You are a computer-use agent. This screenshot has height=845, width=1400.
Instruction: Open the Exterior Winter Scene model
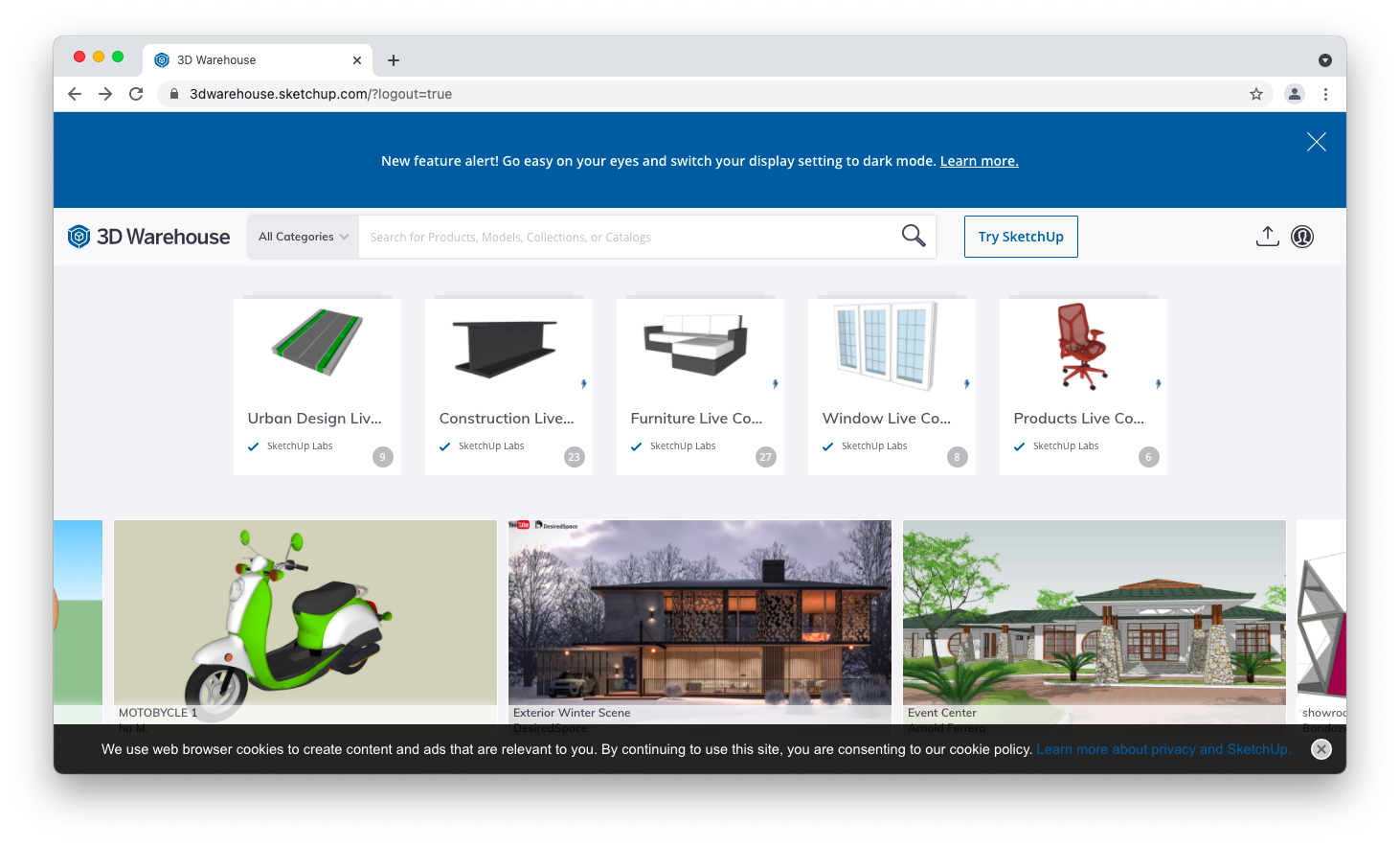click(700, 621)
